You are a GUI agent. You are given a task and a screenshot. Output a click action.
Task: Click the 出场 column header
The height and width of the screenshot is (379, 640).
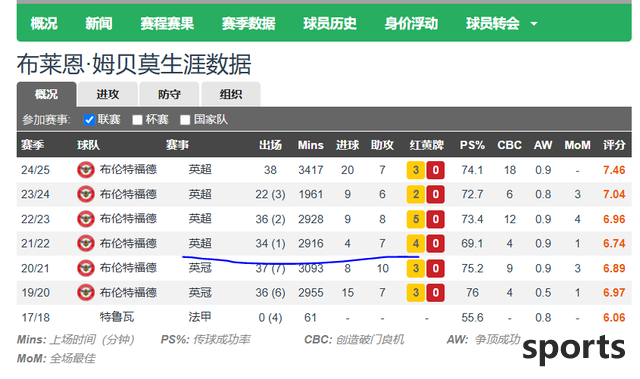tap(270, 145)
